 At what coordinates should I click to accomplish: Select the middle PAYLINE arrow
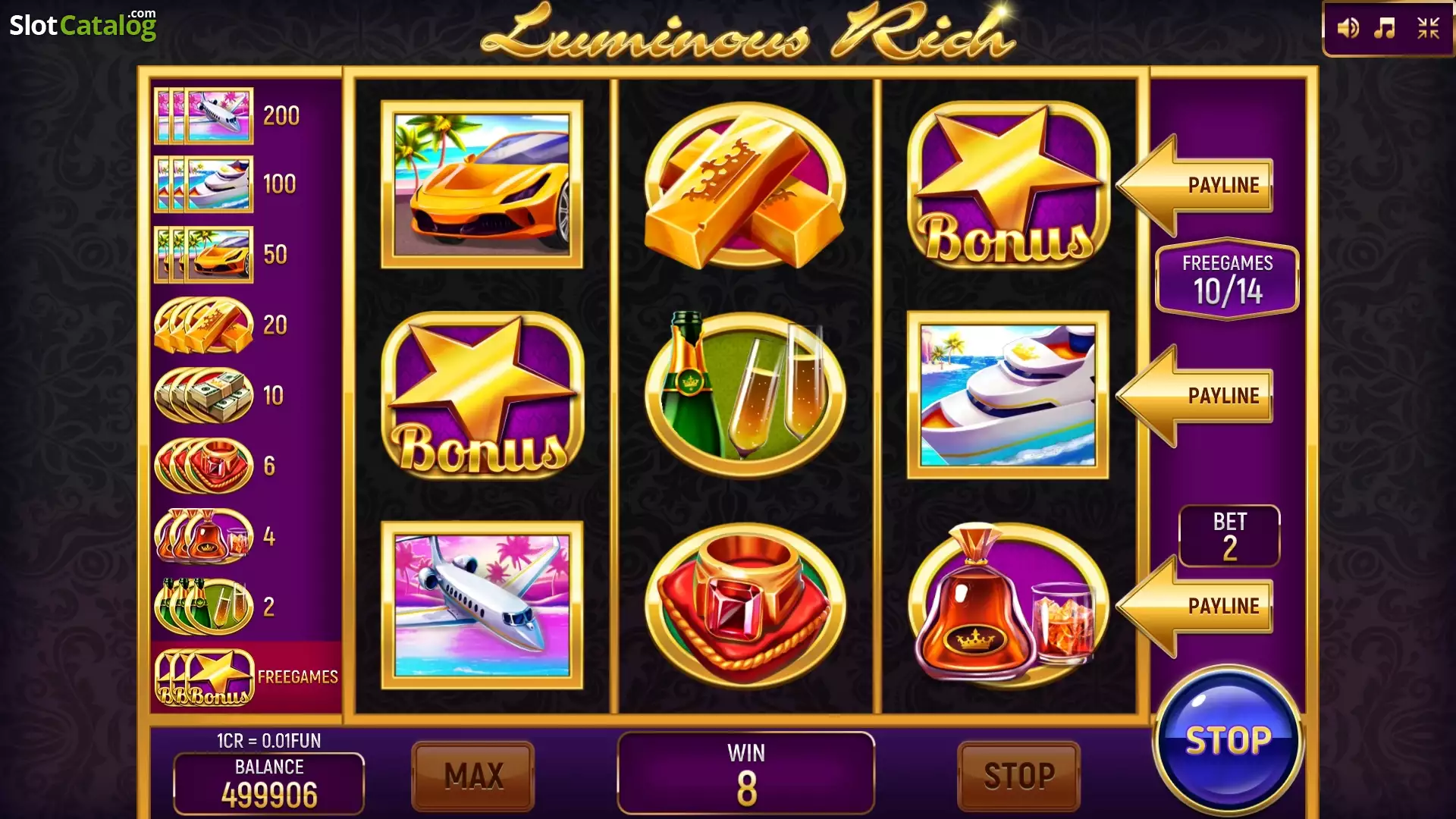tap(1194, 396)
